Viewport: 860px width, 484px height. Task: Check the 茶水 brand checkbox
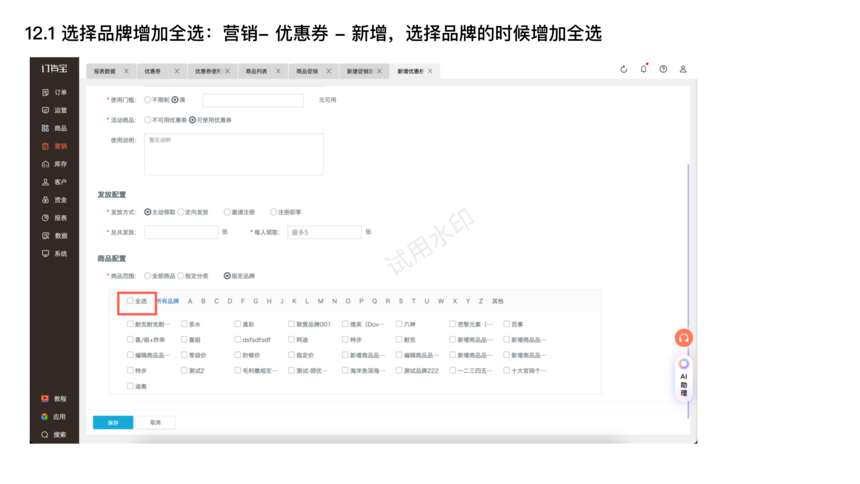(x=184, y=324)
